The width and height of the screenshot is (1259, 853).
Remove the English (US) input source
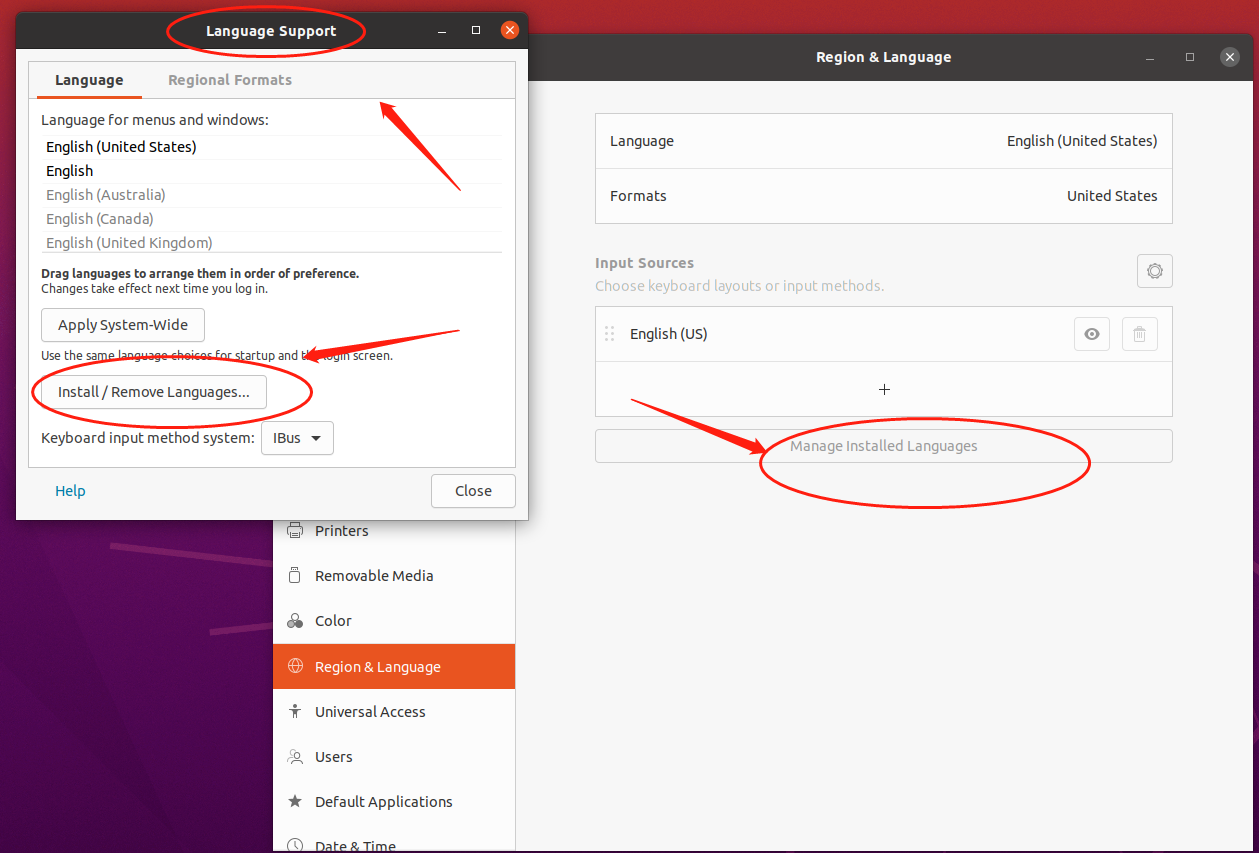click(x=1139, y=333)
